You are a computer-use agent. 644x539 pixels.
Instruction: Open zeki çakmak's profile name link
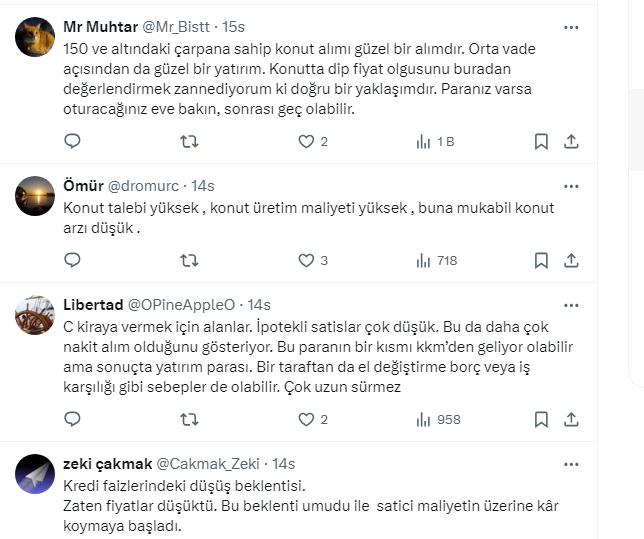tap(108, 463)
